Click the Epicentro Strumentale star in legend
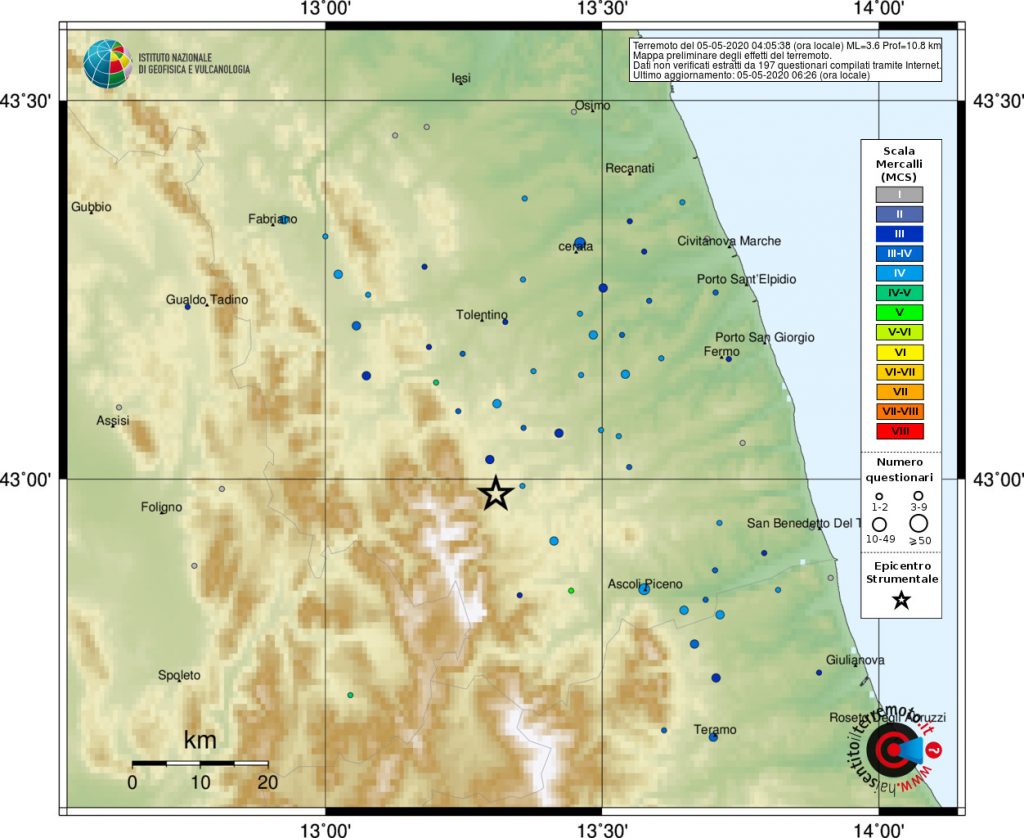 pyautogui.click(x=901, y=600)
